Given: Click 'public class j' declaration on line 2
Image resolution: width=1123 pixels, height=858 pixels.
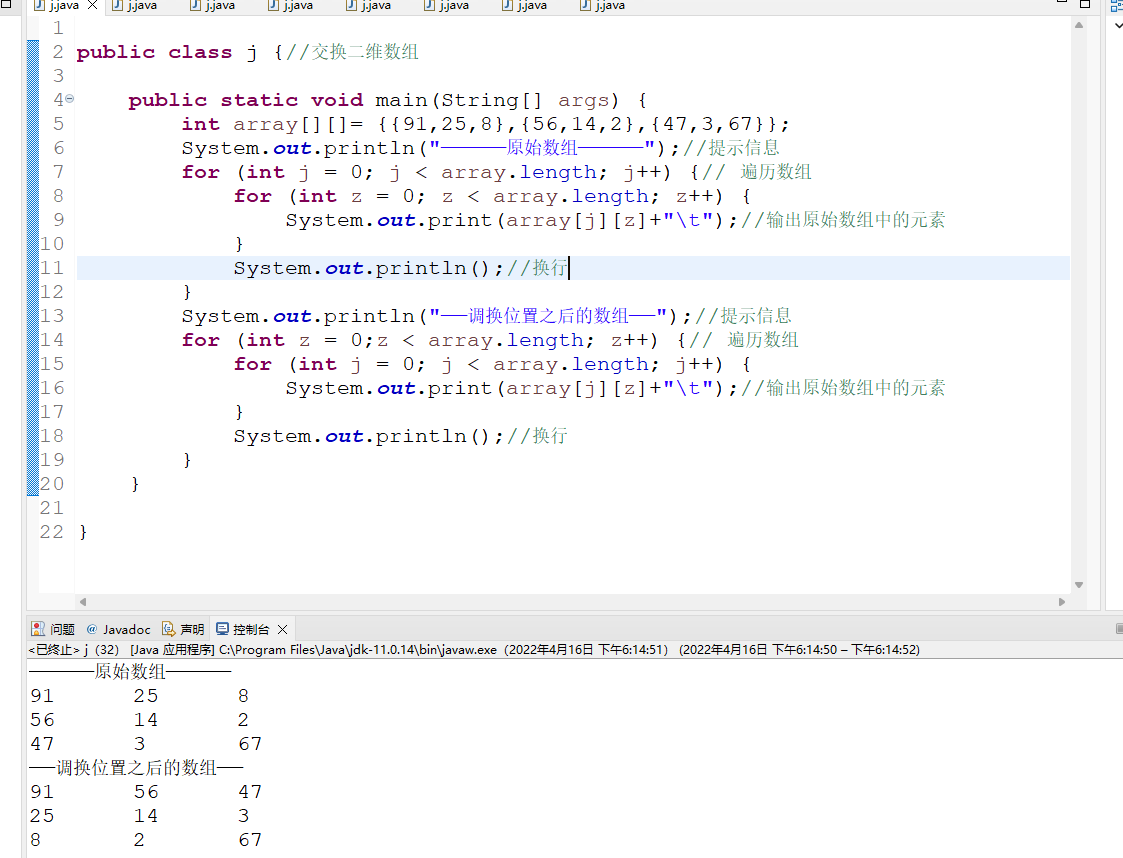Looking at the screenshot, I should pos(166,52).
